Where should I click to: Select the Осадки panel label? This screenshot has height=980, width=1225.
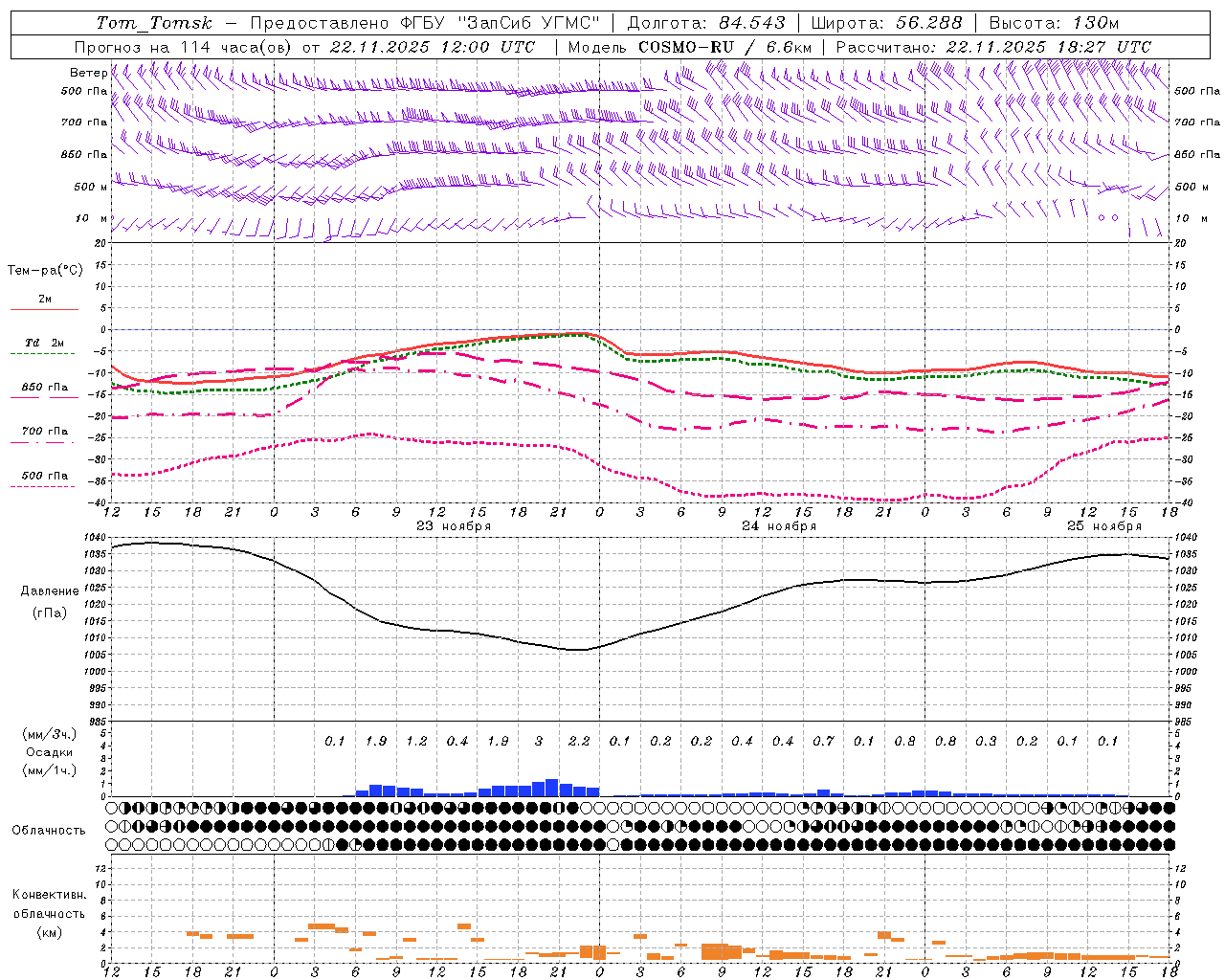tap(49, 752)
